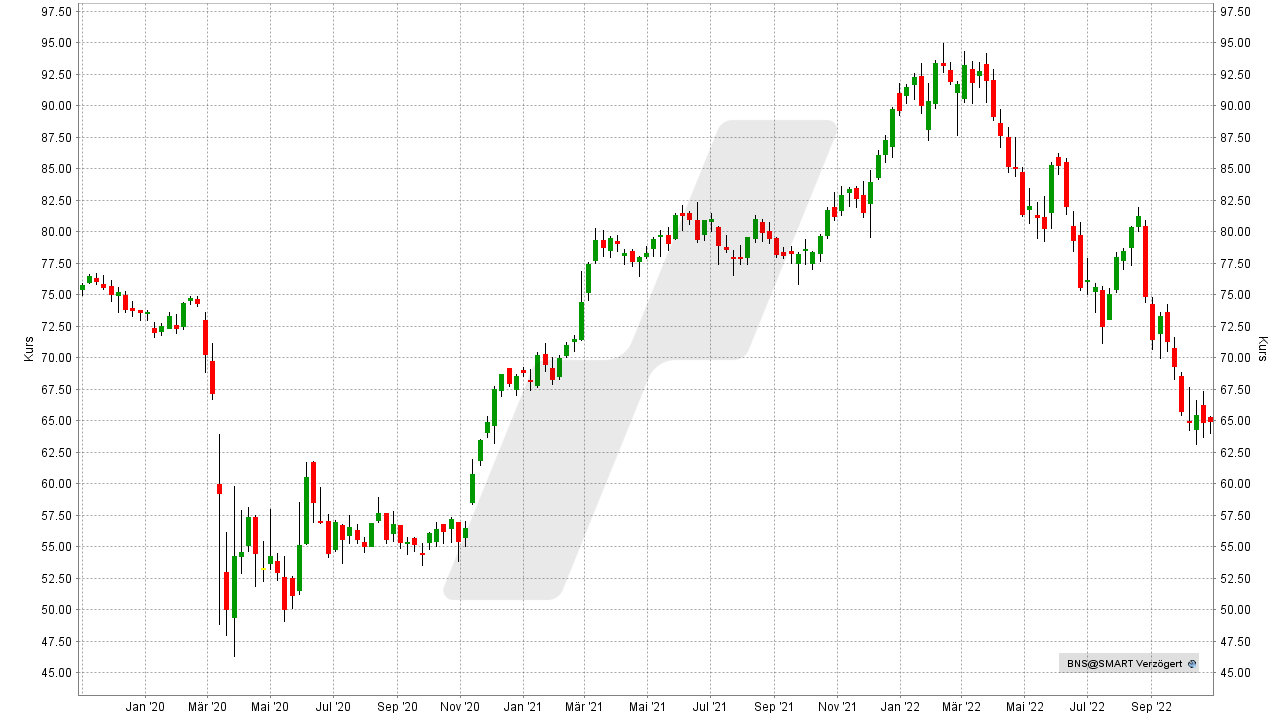Click 50.00 on the left price axis
1280x720 pixels.
click(56, 610)
